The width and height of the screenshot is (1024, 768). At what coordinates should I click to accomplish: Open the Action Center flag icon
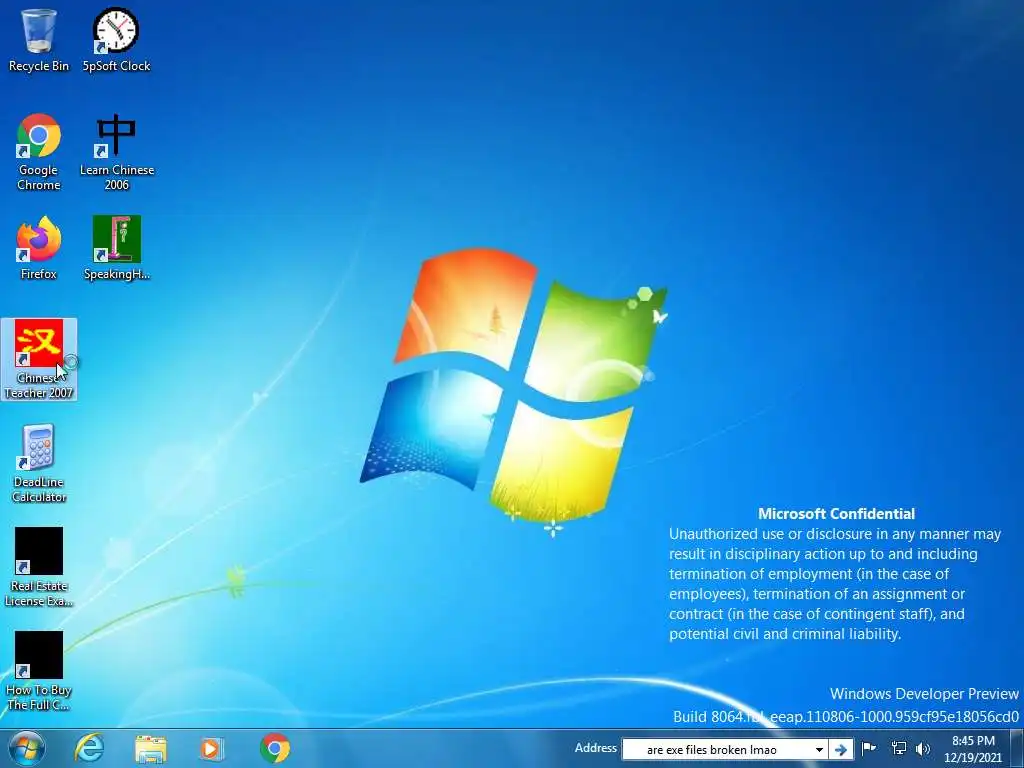(x=869, y=748)
